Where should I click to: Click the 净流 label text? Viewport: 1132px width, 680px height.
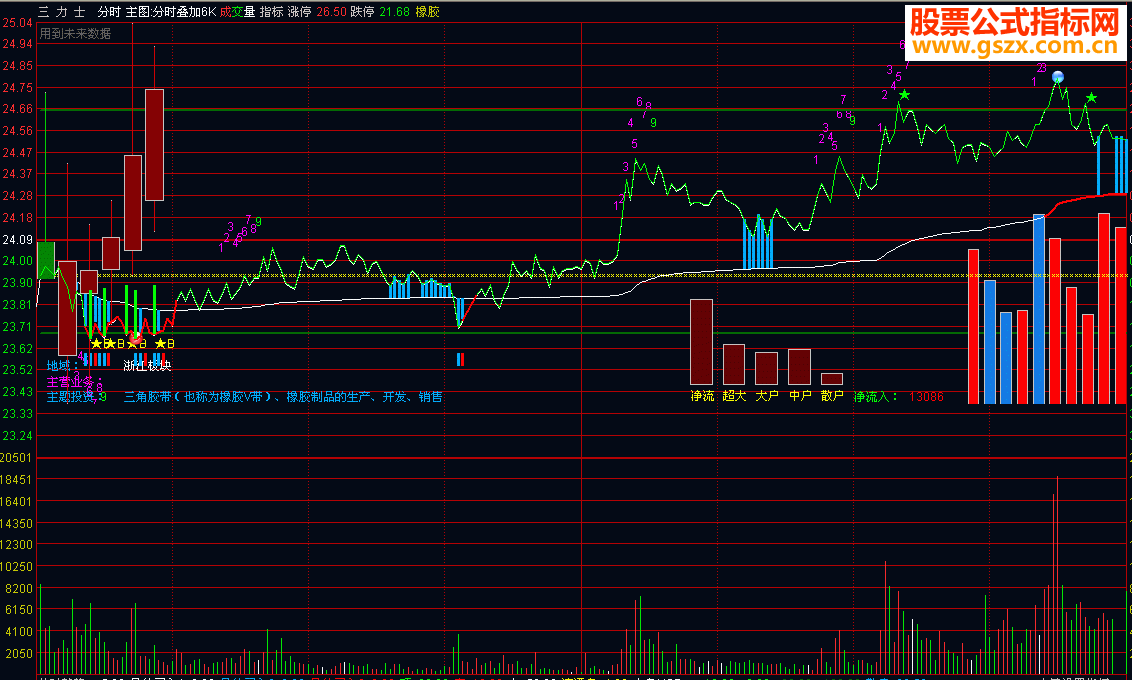(x=702, y=396)
